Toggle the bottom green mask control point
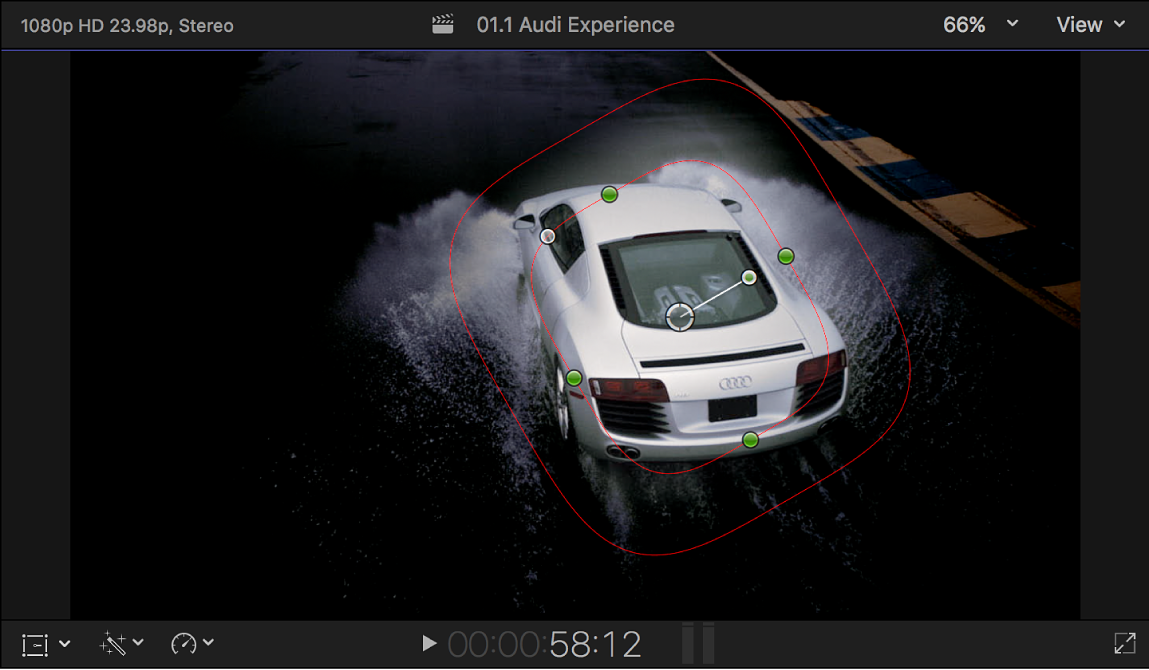Viewport: 1149px width, 670px height. pos(750,440)
